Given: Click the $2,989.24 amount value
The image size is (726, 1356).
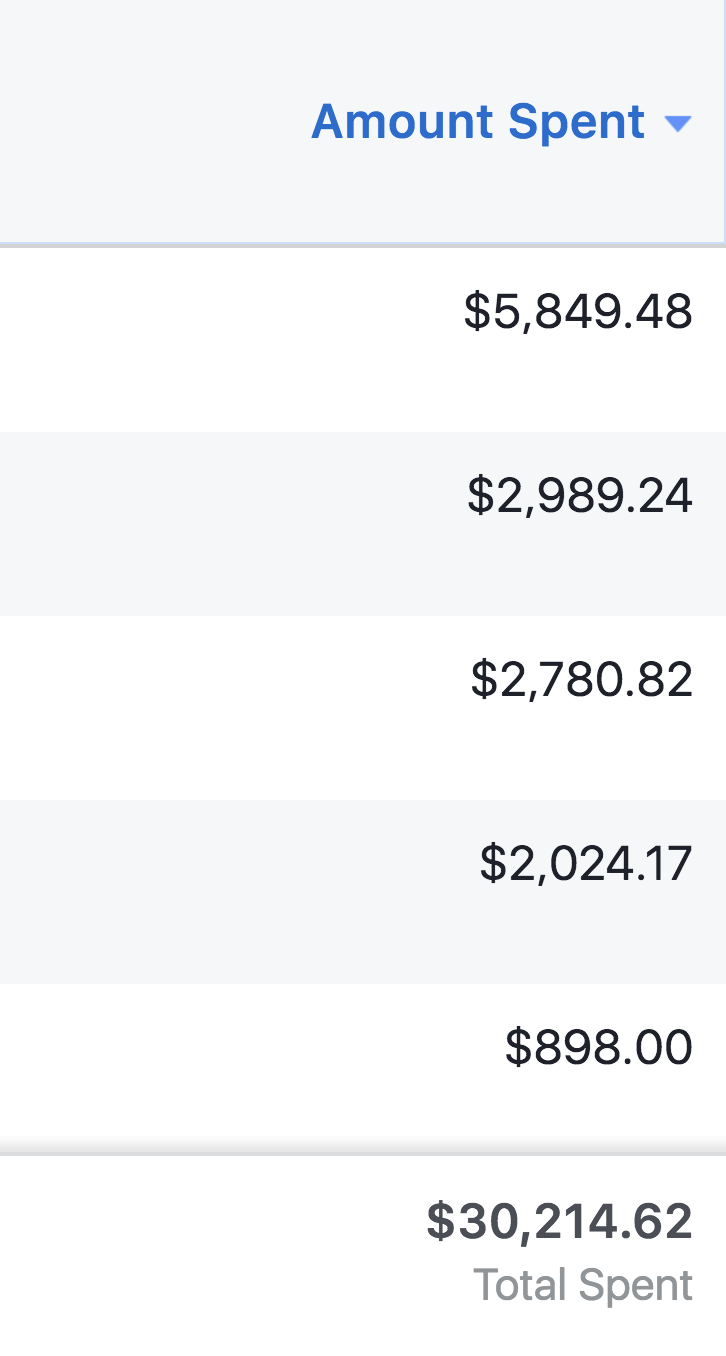Looking at the screenshot, I should tap(580, 496).
